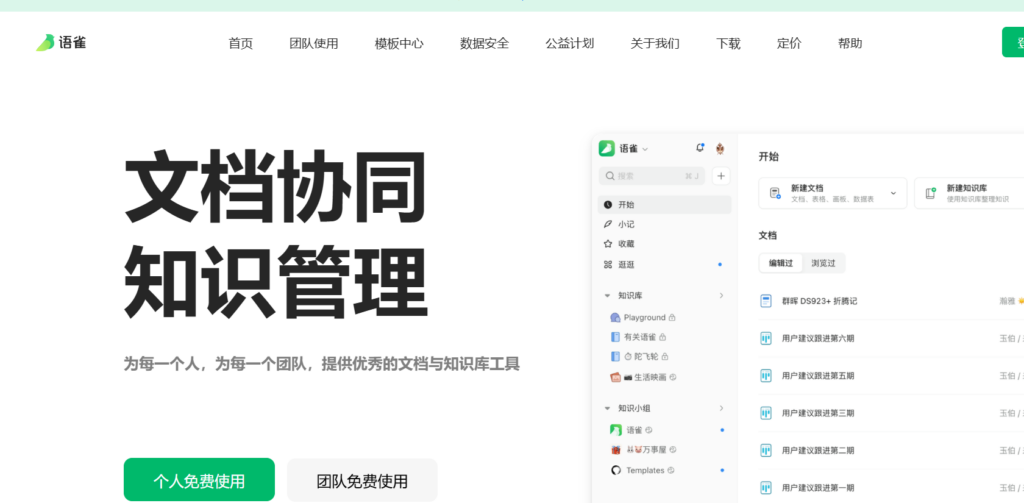Click the Yuque logo in the page header

(61, 43)
